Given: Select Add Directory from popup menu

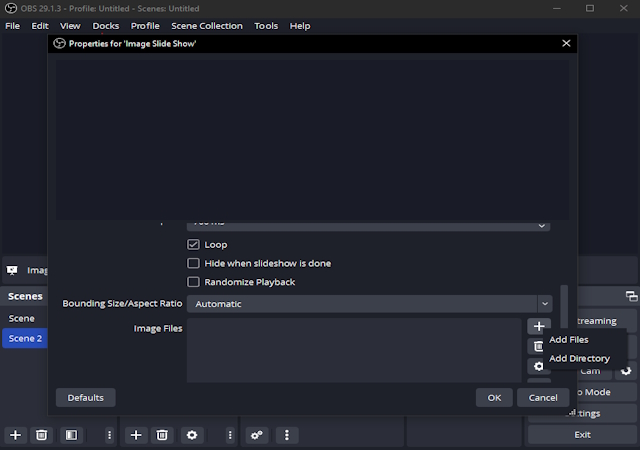Looking at the screenshot, I should (579, 358).
